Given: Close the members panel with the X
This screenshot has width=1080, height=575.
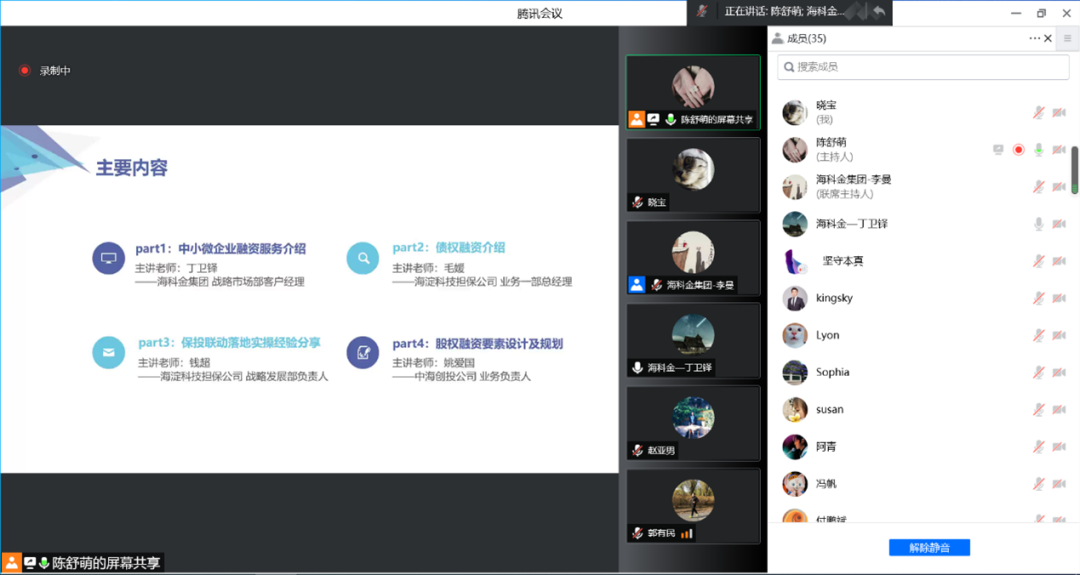Looking at the screenshot, I should 1048,39.
